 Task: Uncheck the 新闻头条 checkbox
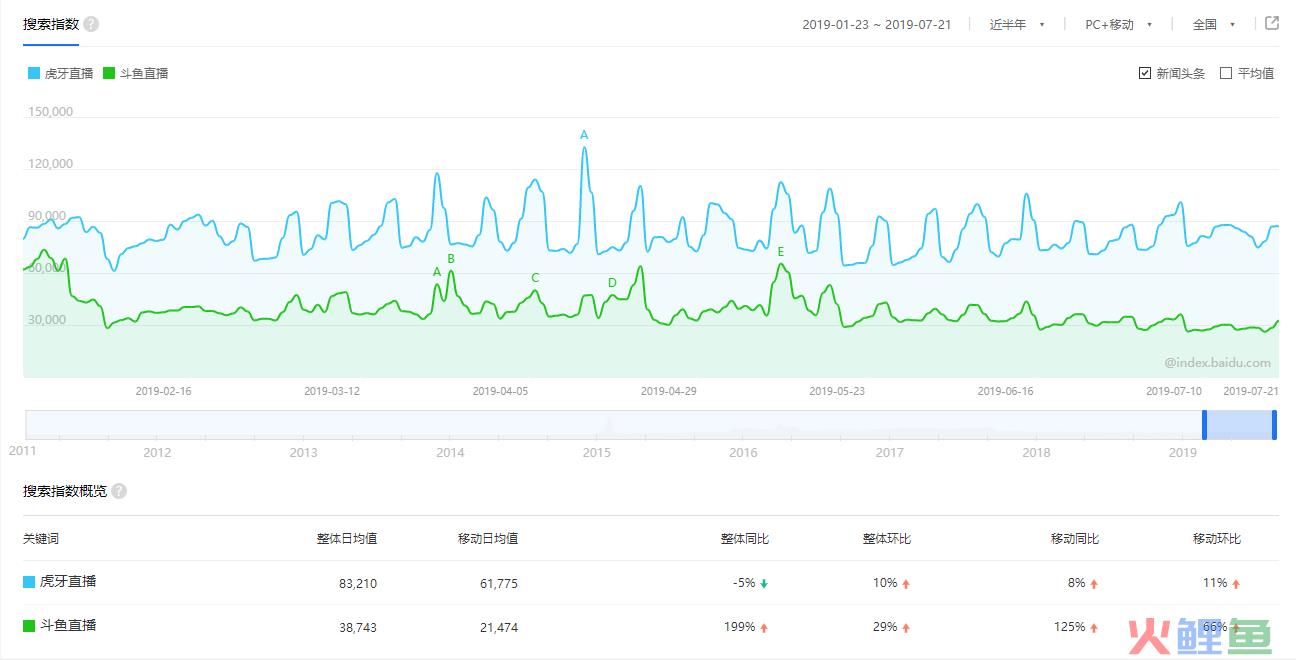(1145, 73)
